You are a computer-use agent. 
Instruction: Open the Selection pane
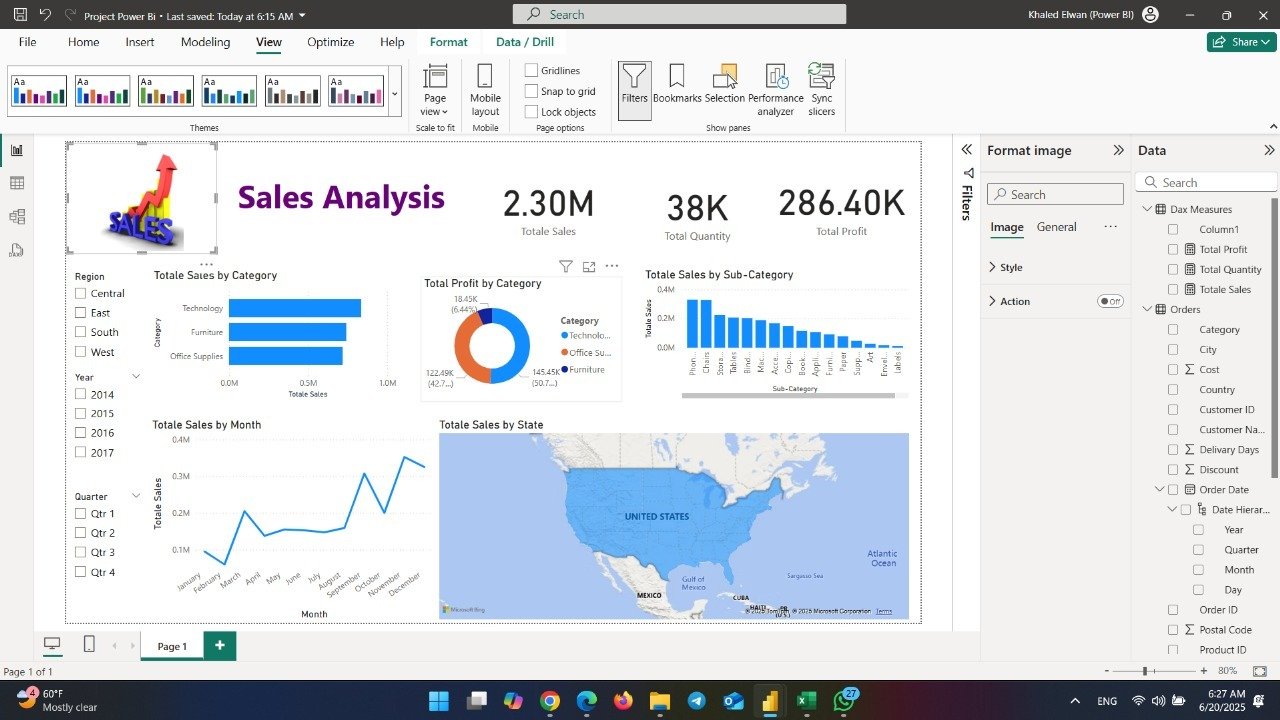tap(724, 84)
